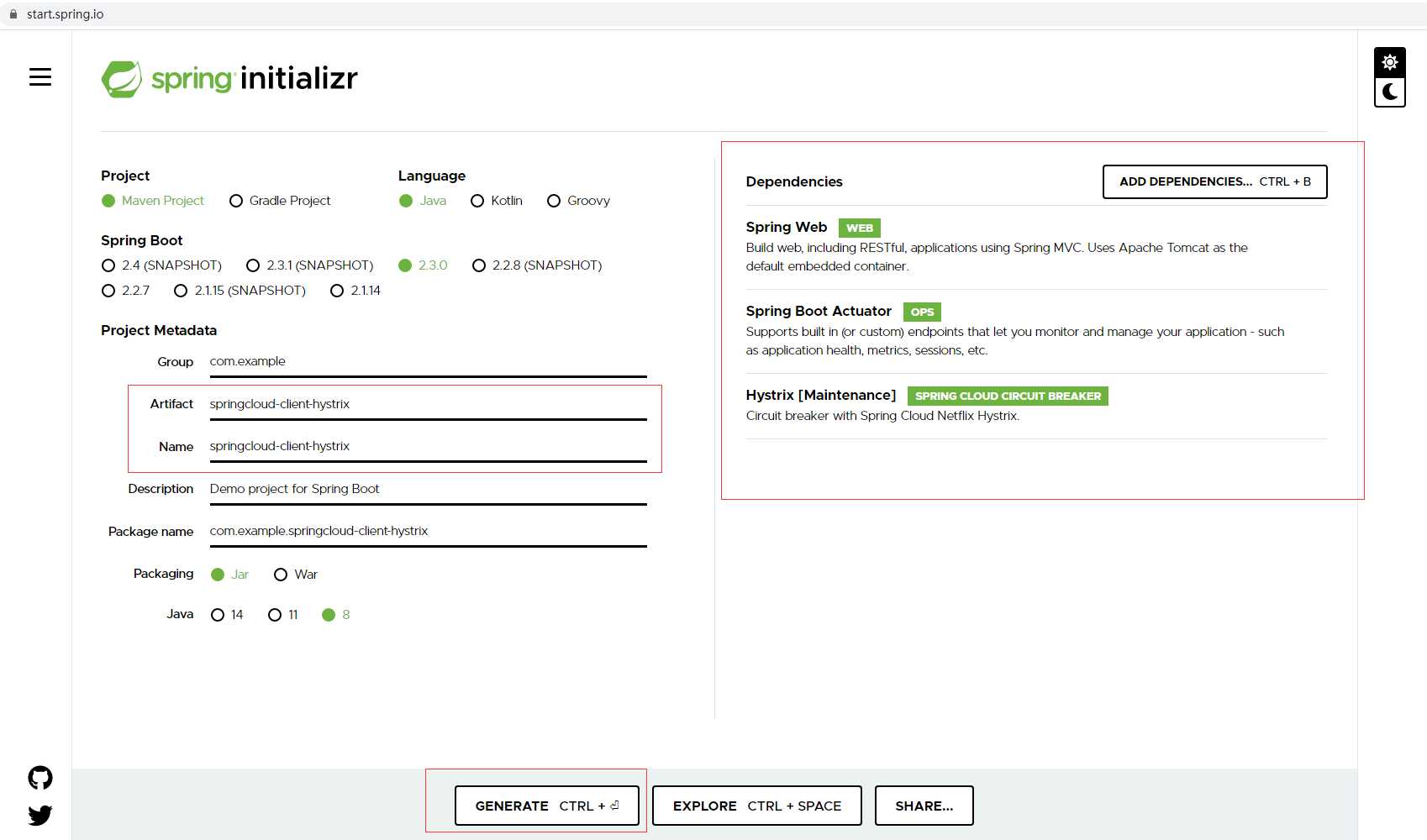The width and height of the screenshot is (1427, 840).
Task: Choose Jar packaging
Action: [229, 575]
